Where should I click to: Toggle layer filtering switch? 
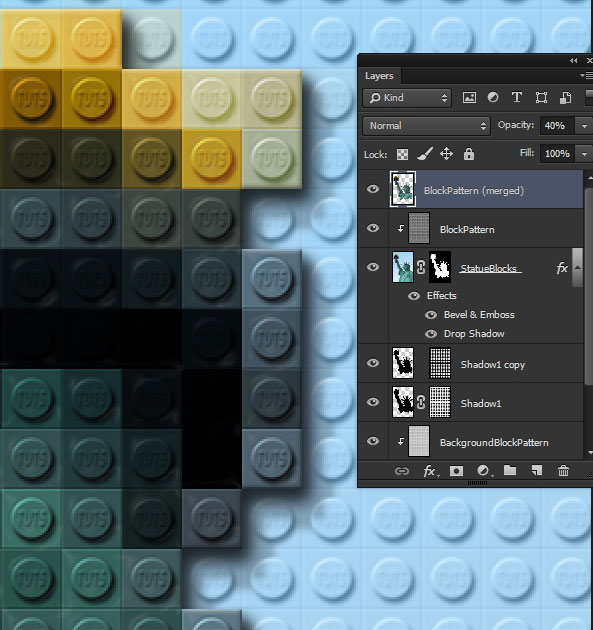point(589,98)
